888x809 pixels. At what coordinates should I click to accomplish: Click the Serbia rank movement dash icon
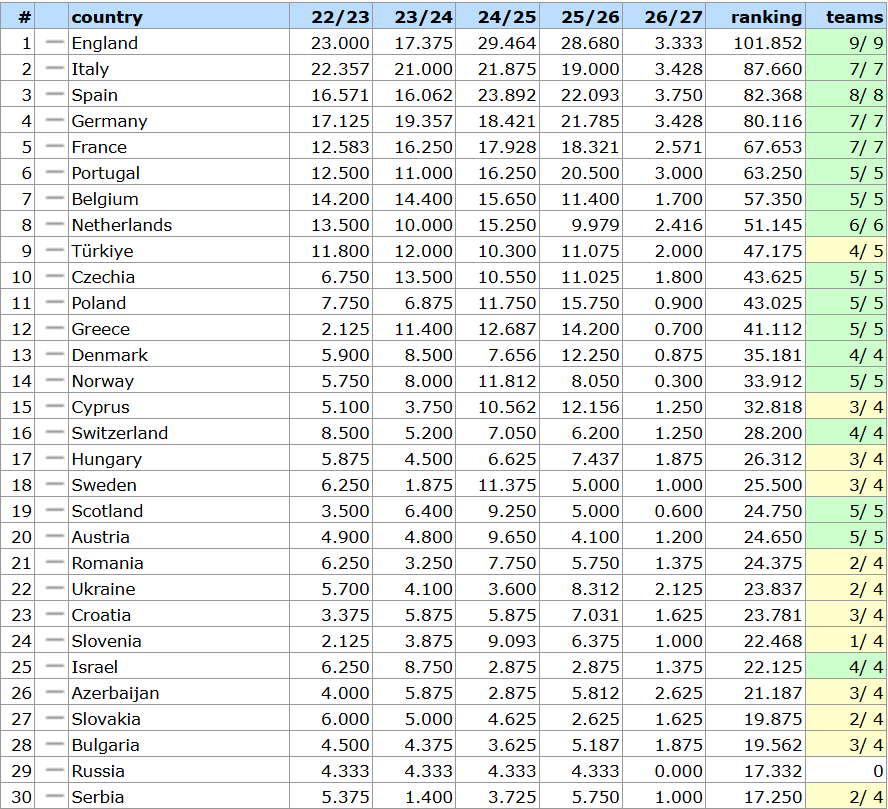click(x=54, y=796)
